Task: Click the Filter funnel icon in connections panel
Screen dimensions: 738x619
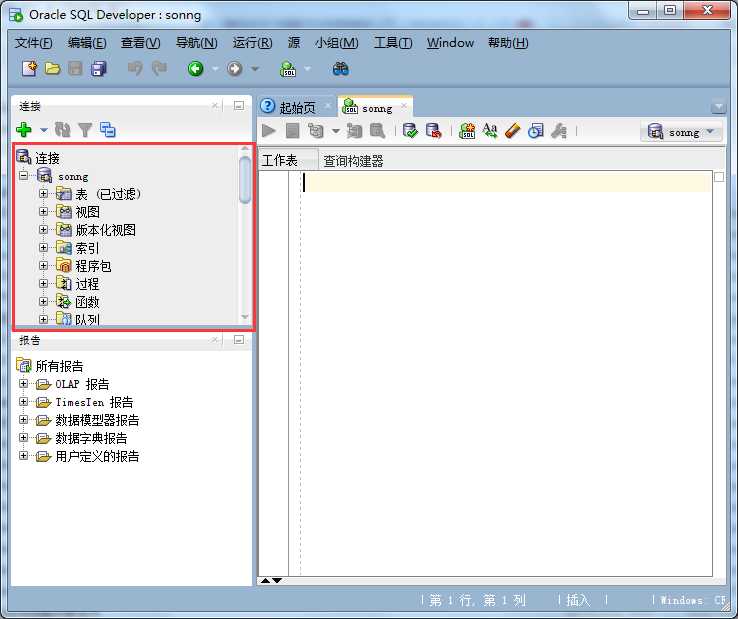Action: pyautogui.click(x=85, y=129)
